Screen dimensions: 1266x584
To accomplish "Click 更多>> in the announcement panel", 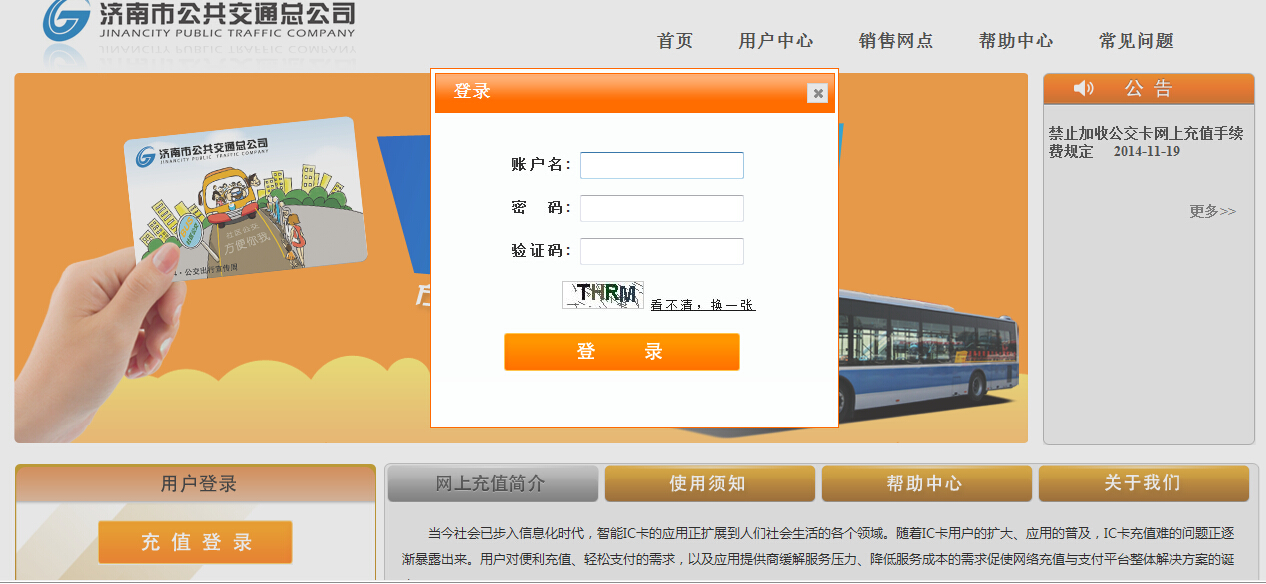I will pyautogui.click(x=1212, y=211).
